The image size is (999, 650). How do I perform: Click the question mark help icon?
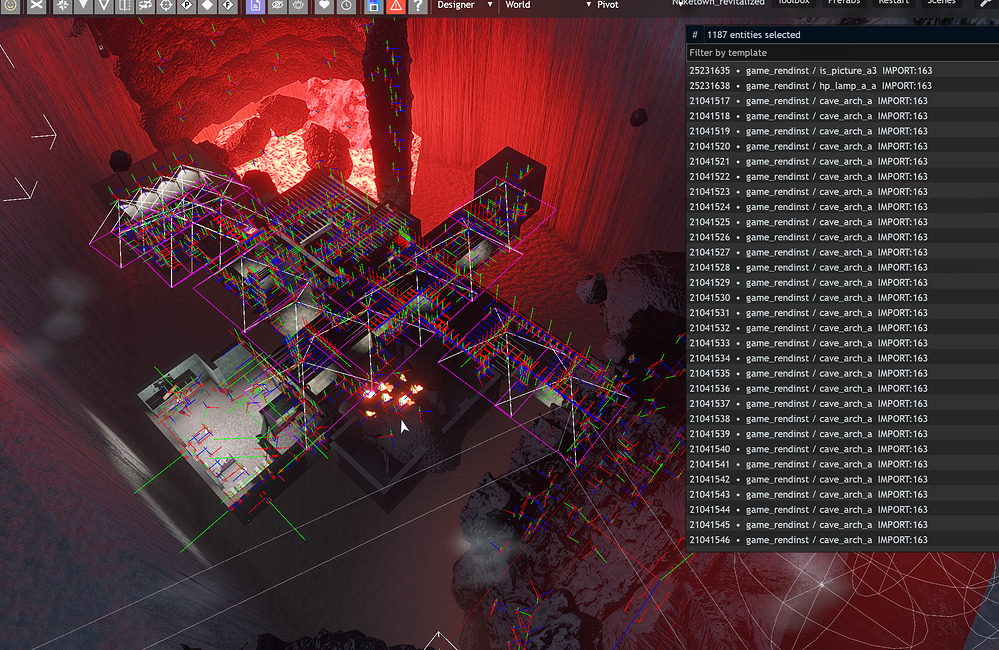417,5
